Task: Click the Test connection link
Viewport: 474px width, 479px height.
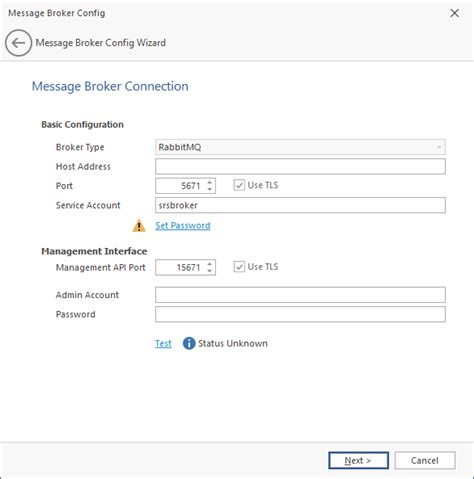Action: (163, 343)
